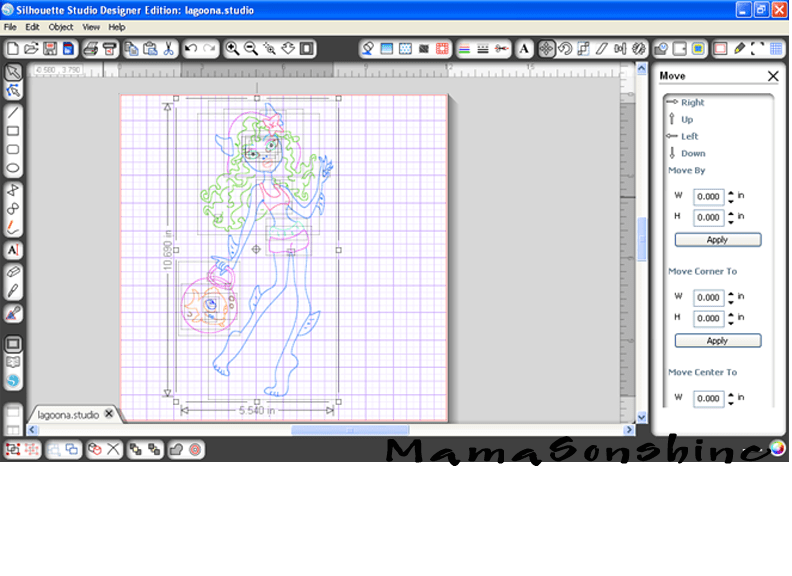Select the Draw Rectangle tool

13,131
